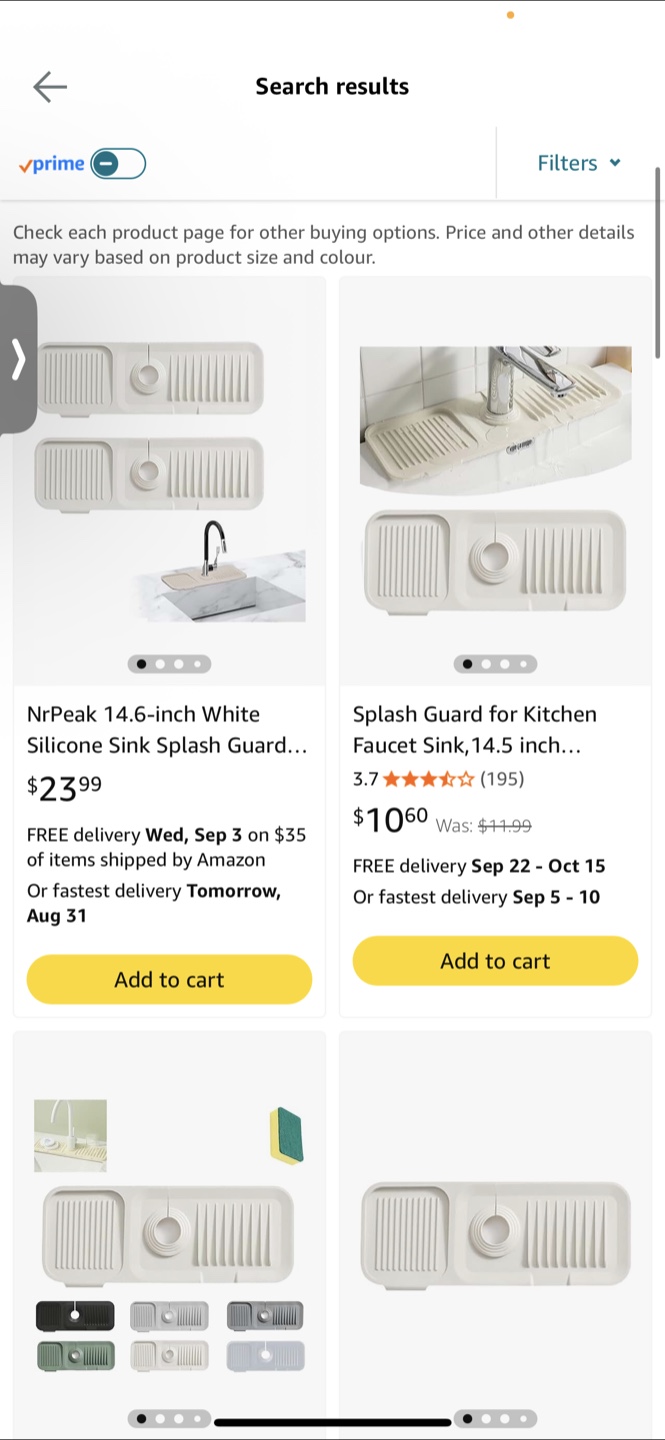Viewport: 665px width, 1440px height.
Task: Click the Filters chevron arrow
Action: 615,163
